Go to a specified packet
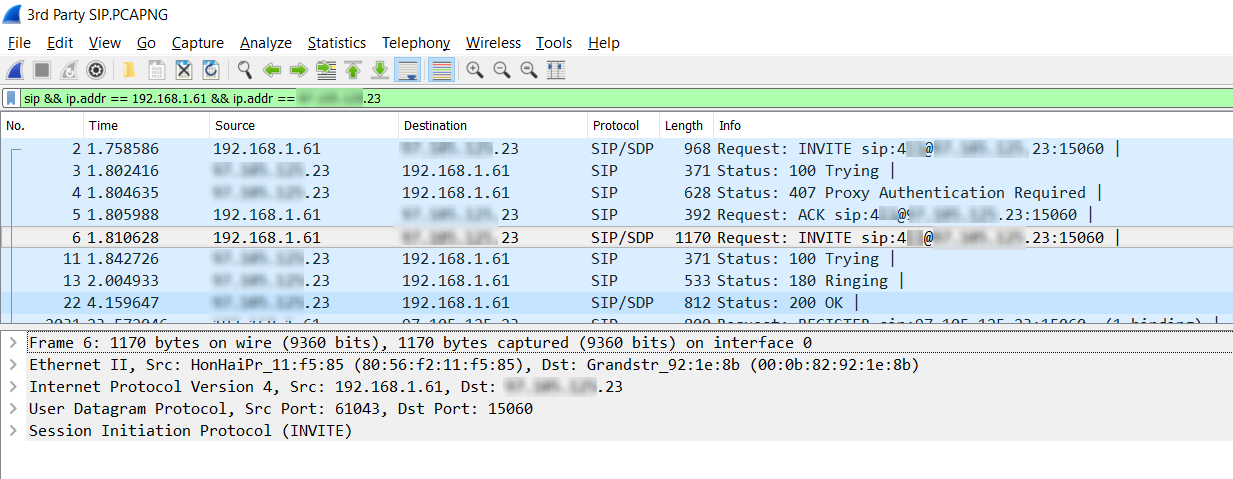This screenshot has height=479, width=1233. (326, 70)
